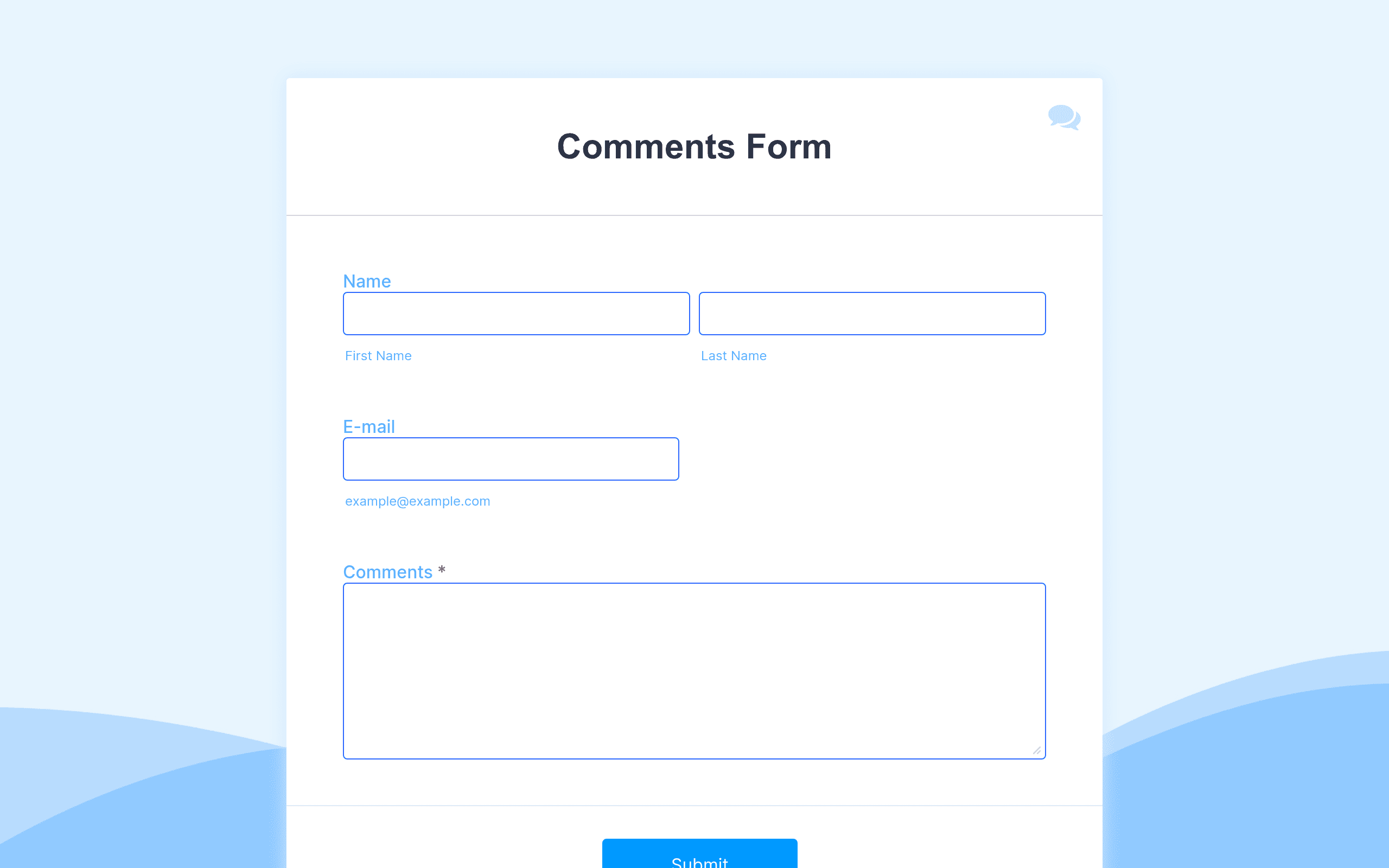The height and width of the screenshot is (868, 1389).
Task: Click the Comments Form heading
Action: [694, 146]
